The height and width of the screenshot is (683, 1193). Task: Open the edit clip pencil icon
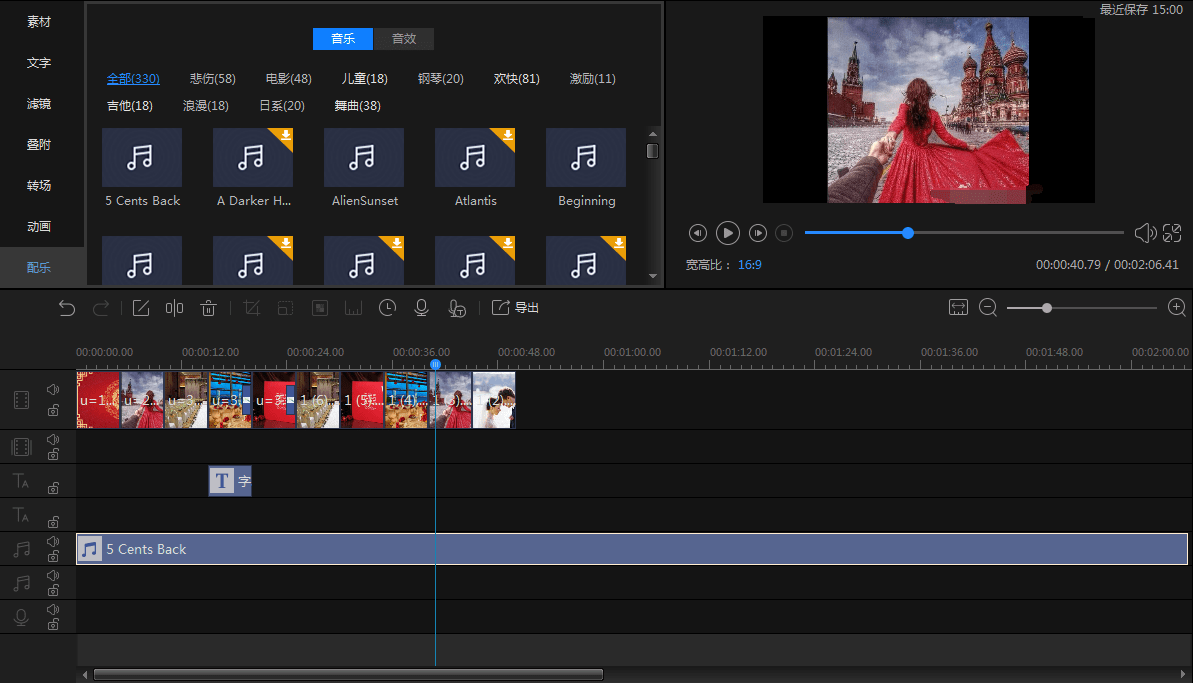click(x=141, y=308)
